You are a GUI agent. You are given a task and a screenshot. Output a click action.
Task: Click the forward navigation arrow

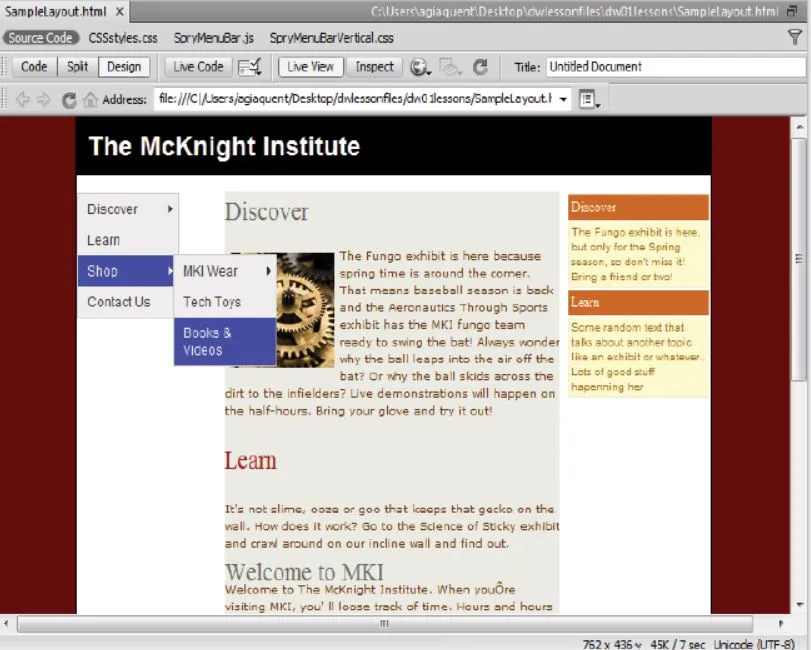tap(43, 100)
